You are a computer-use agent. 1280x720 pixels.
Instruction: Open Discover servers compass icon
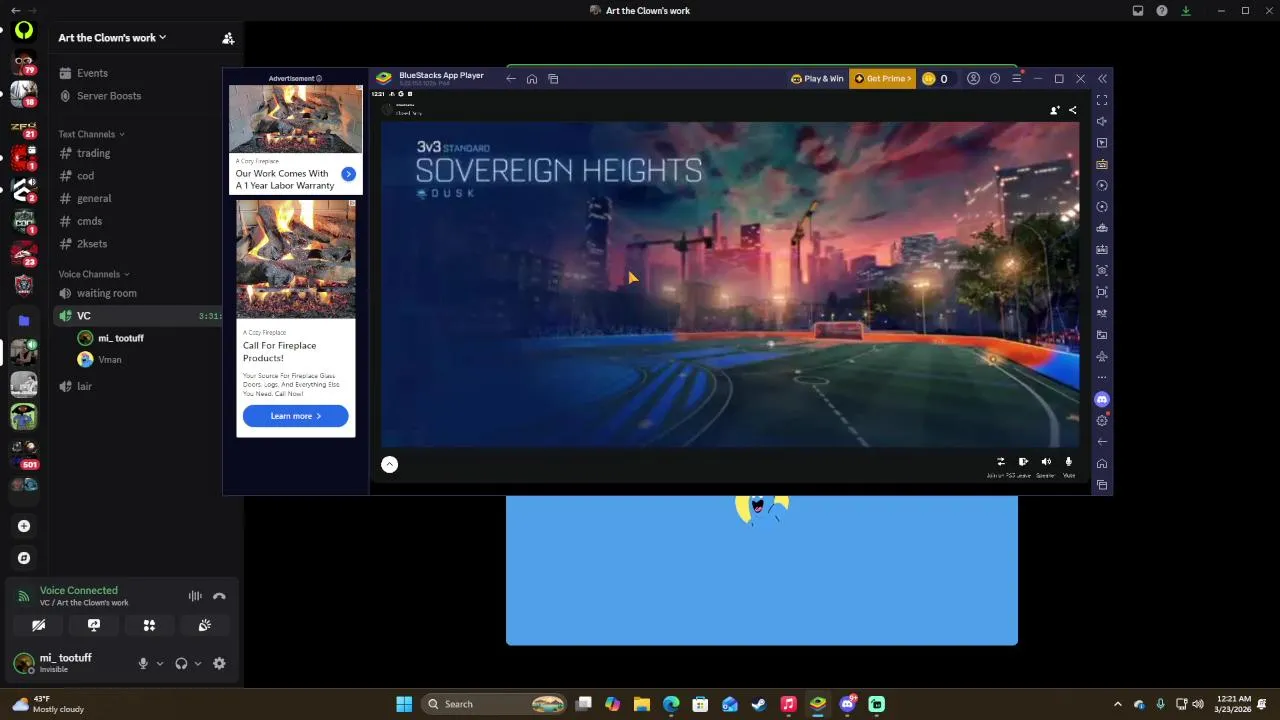coord(24,558)
